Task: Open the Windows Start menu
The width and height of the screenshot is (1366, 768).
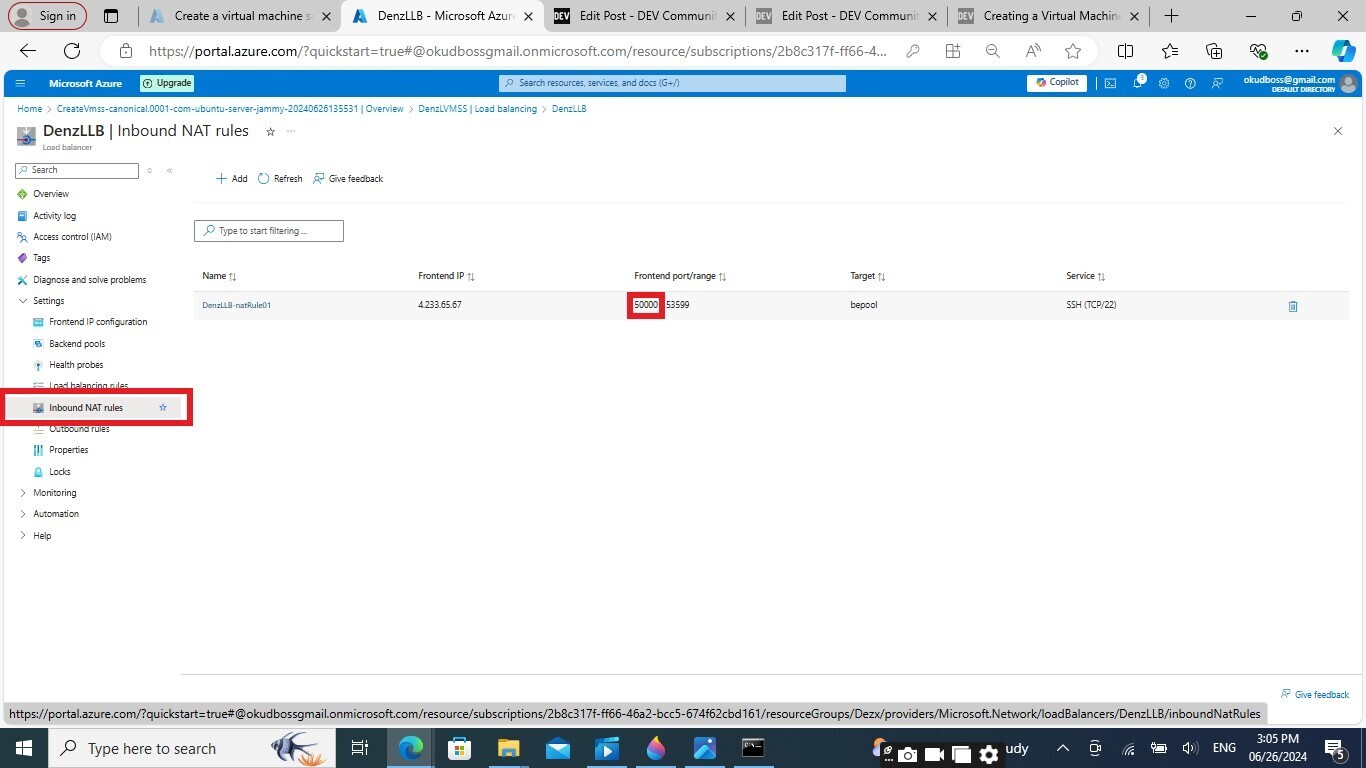Action: click(x=23, y=749)
